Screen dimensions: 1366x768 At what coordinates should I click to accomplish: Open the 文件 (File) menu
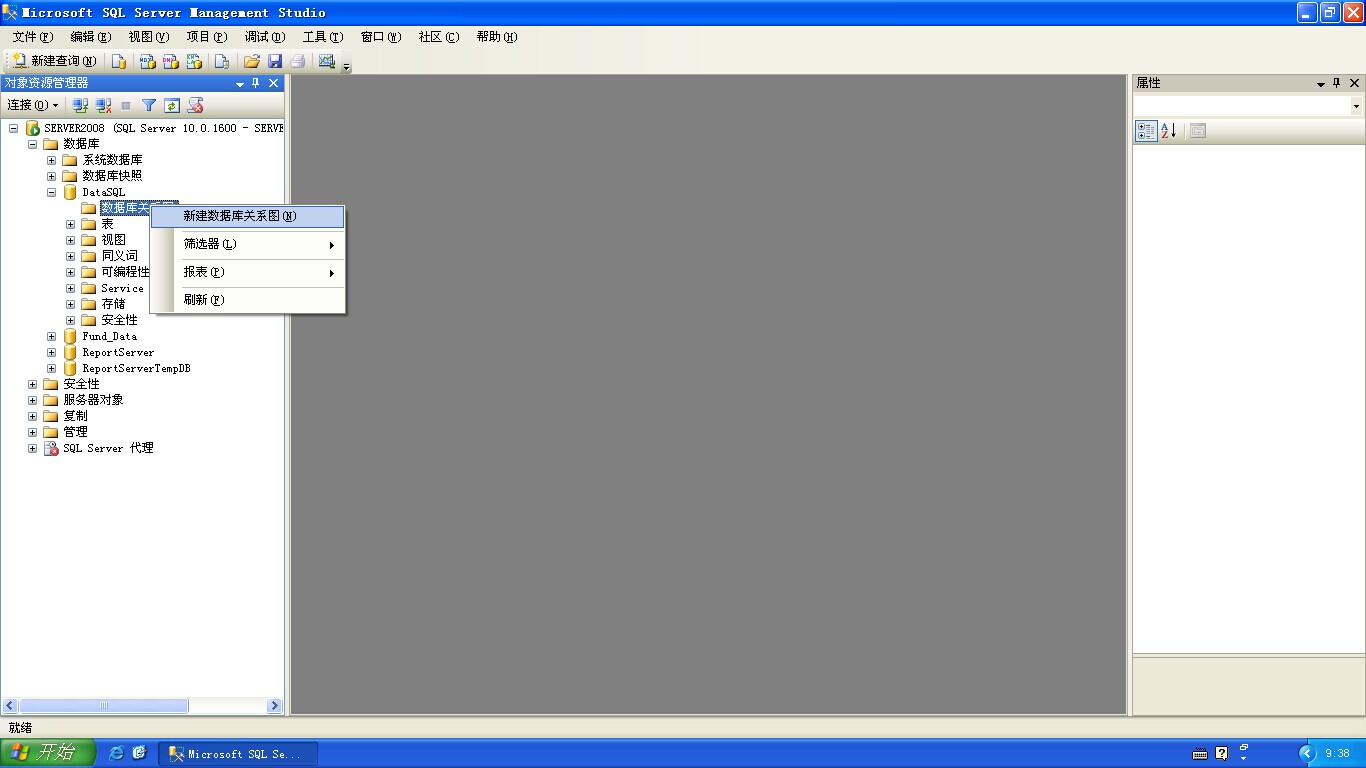(x=33, y=37)
